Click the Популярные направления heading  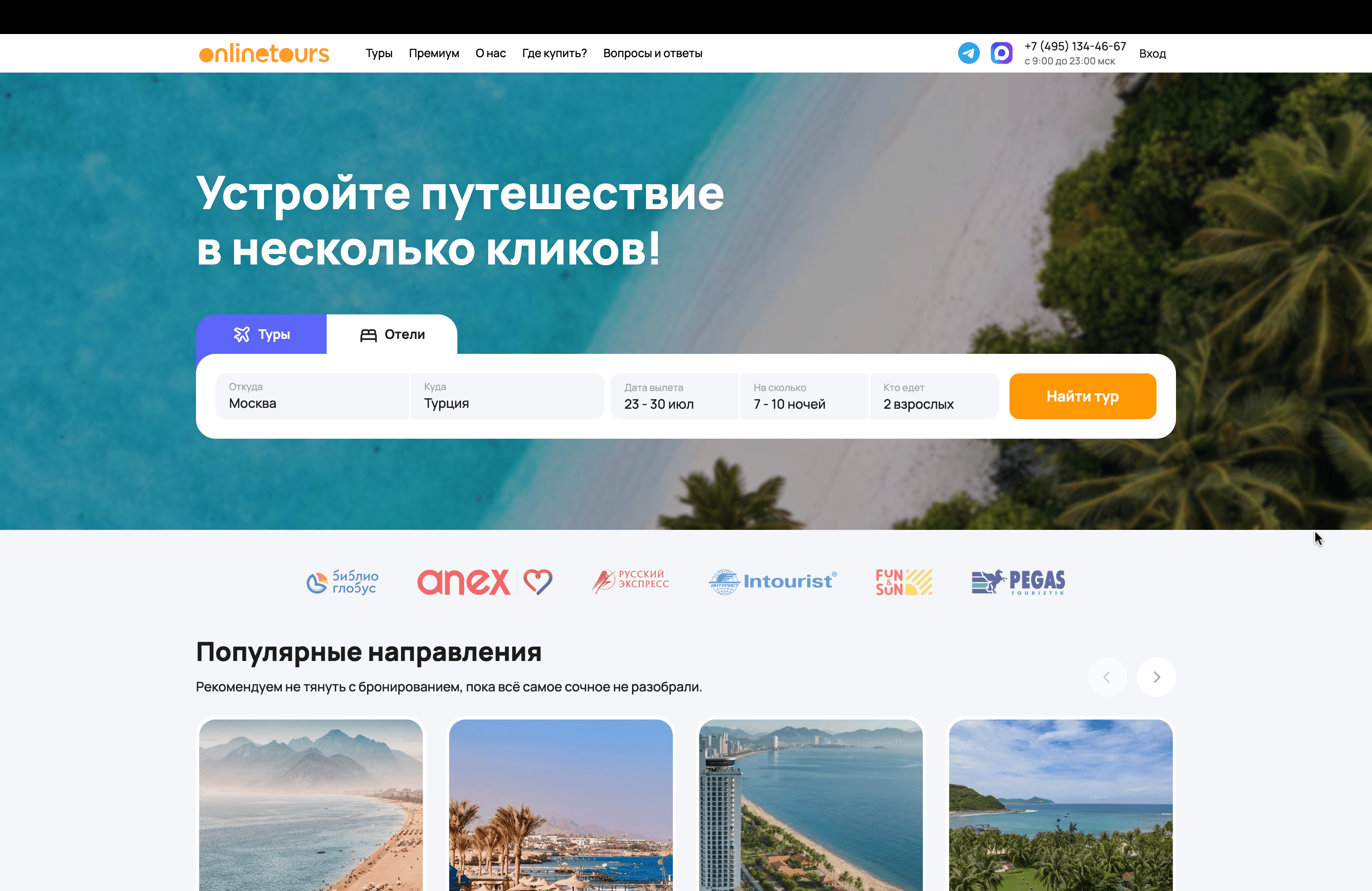point(369,652)
